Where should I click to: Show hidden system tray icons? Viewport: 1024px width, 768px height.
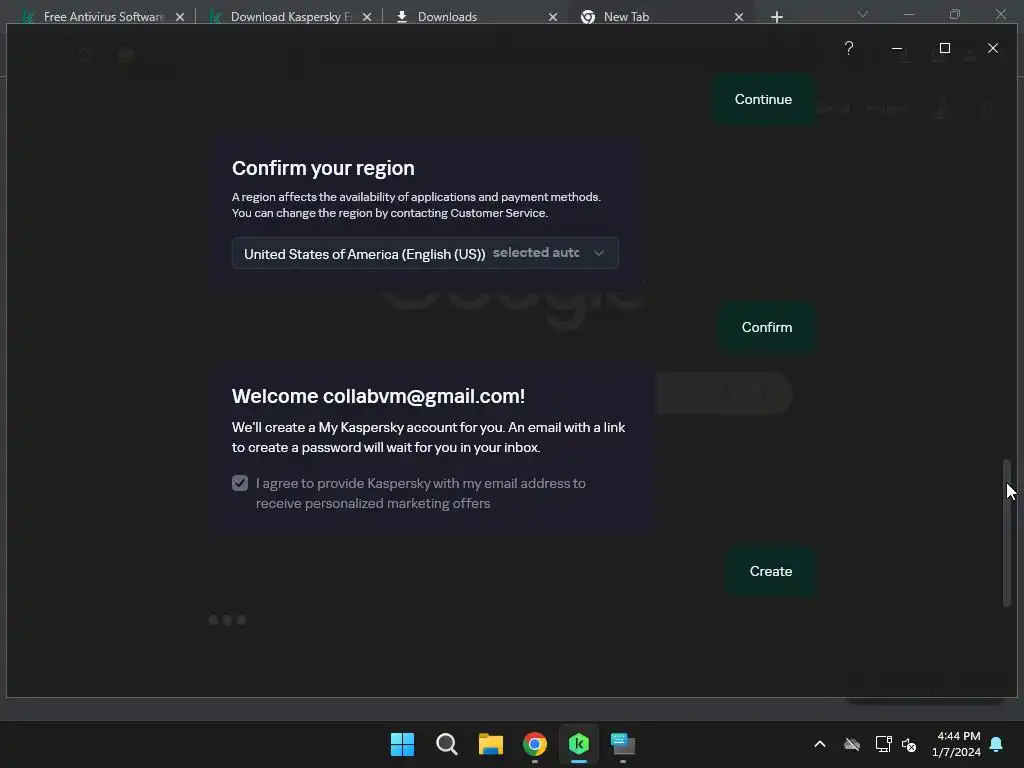pyautogui.click(x=820, y=744)
